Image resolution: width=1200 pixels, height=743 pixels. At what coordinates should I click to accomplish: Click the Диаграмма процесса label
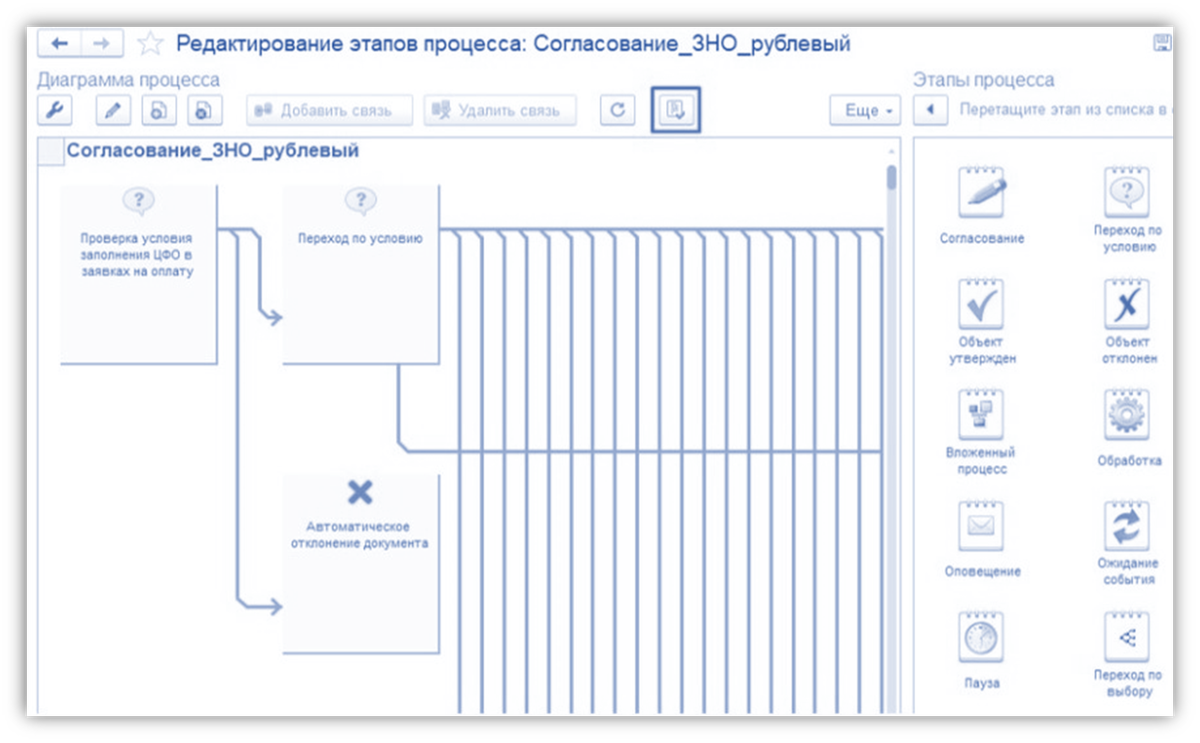pos(129,80)
